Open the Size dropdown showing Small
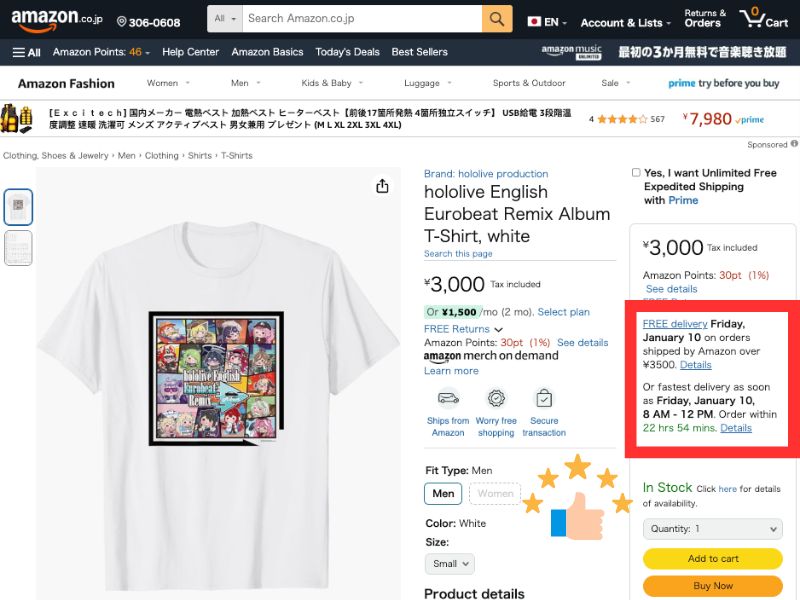The image size is (800, 600). (449, 563)
